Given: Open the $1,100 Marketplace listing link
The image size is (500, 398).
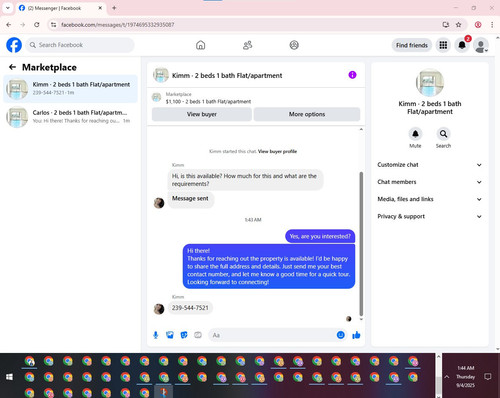Looking at the screenshot, I should pyautogui.click(x=208, y=102).
